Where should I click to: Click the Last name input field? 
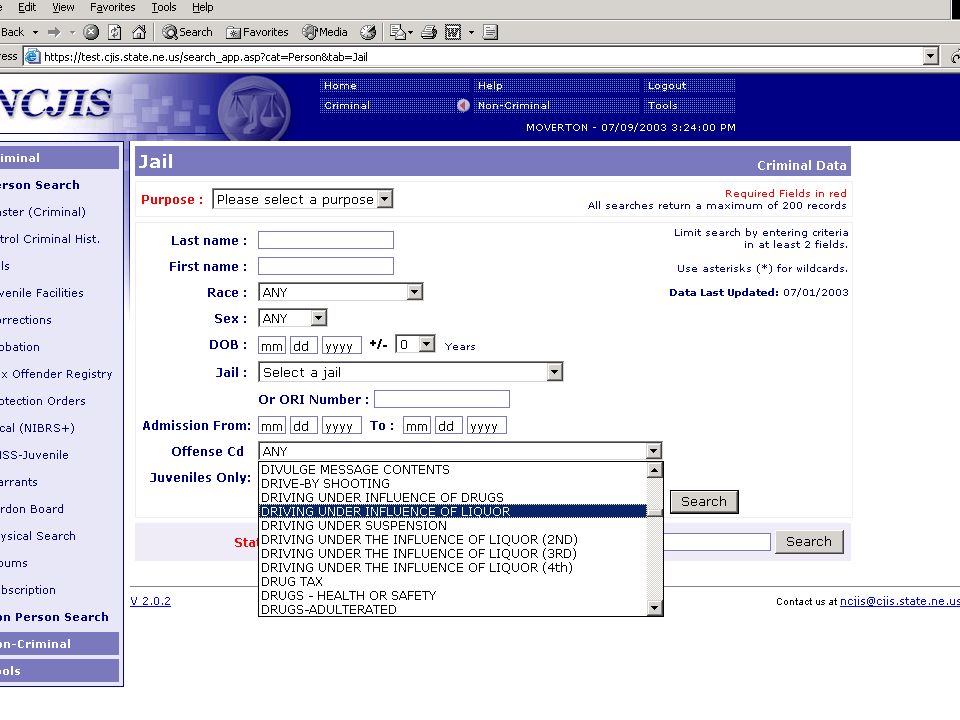(326, 240)
